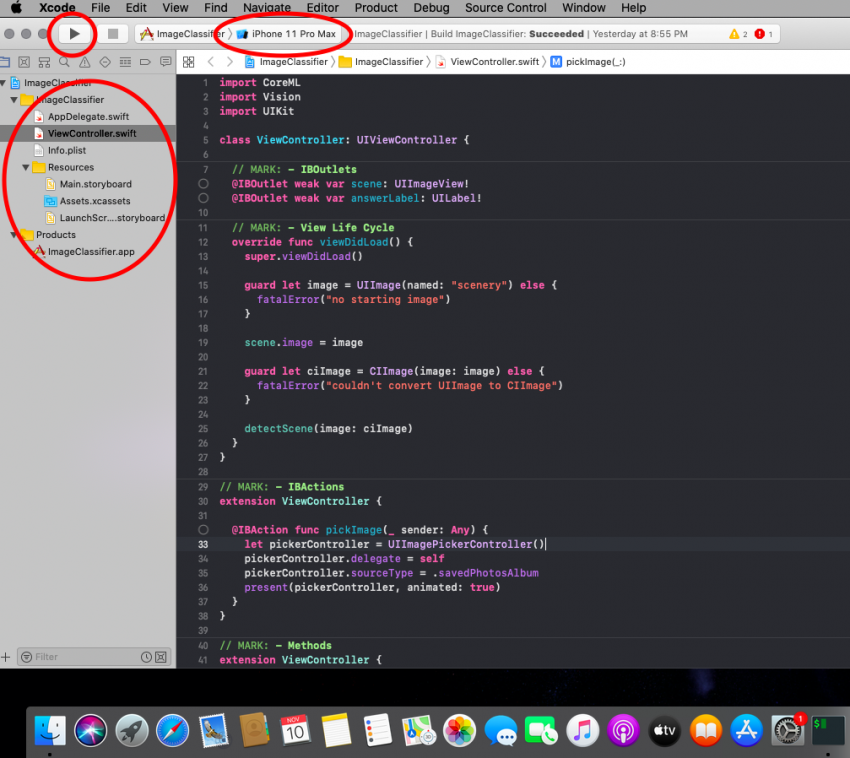Open the Source Control menu

pyautogui.click(x=505, y=8)
